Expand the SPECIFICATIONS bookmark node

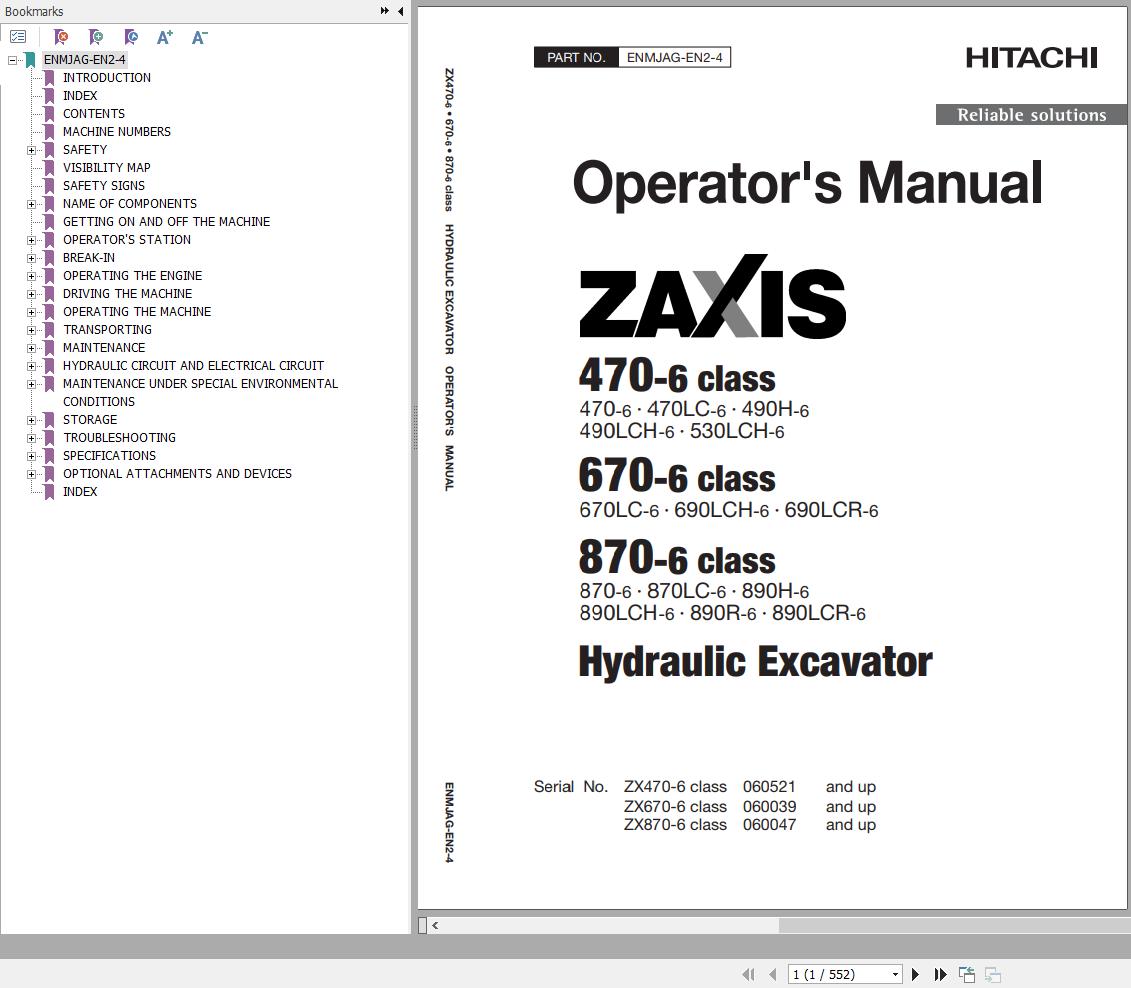[x=31, y=456]
